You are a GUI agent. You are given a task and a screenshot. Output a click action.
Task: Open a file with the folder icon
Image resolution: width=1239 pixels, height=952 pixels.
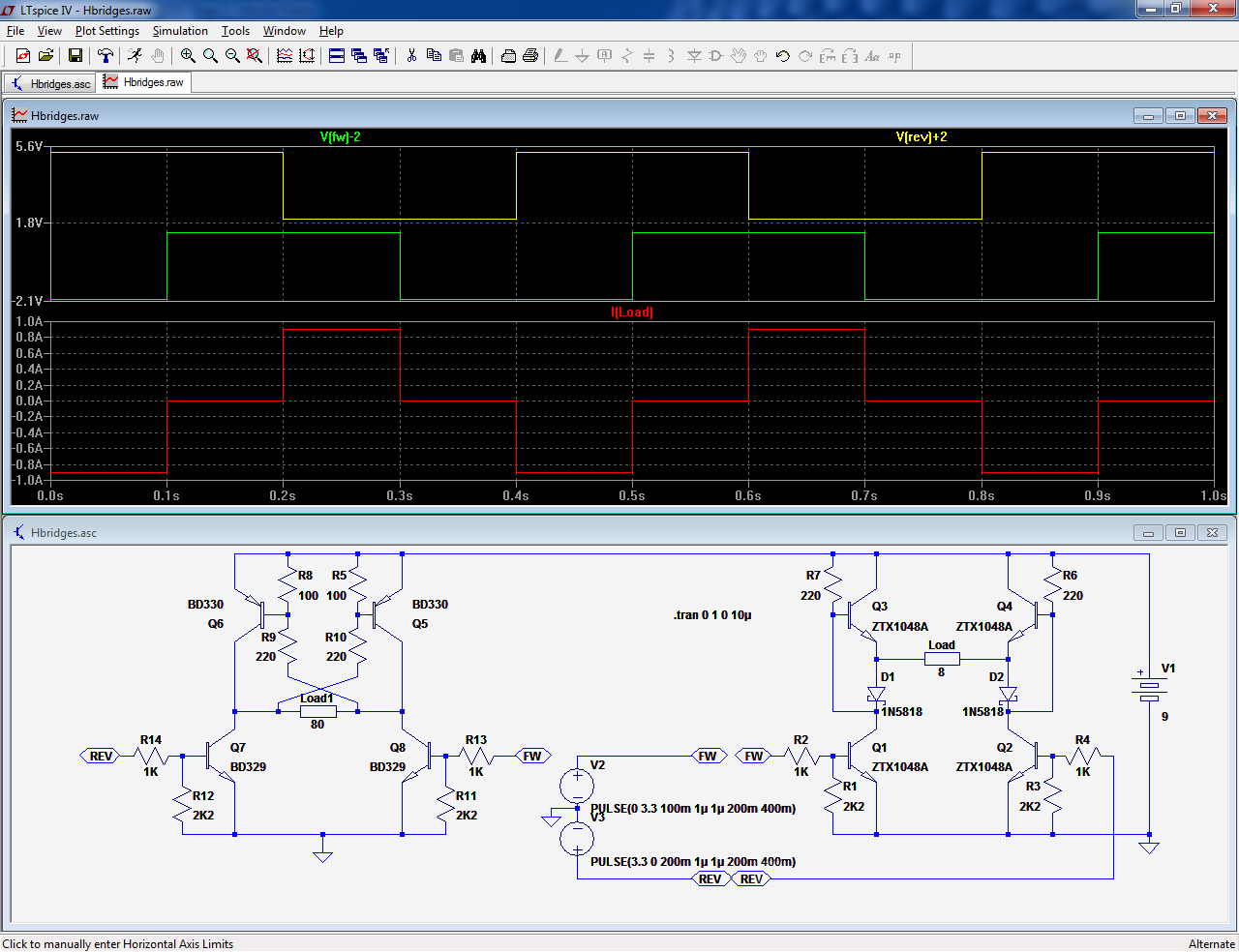[45, 56]
